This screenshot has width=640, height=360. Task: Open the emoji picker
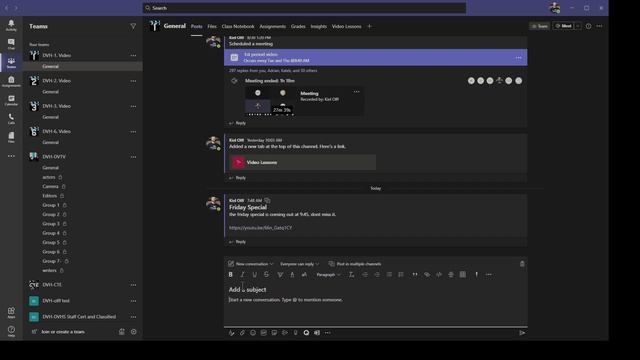(253, 333)
